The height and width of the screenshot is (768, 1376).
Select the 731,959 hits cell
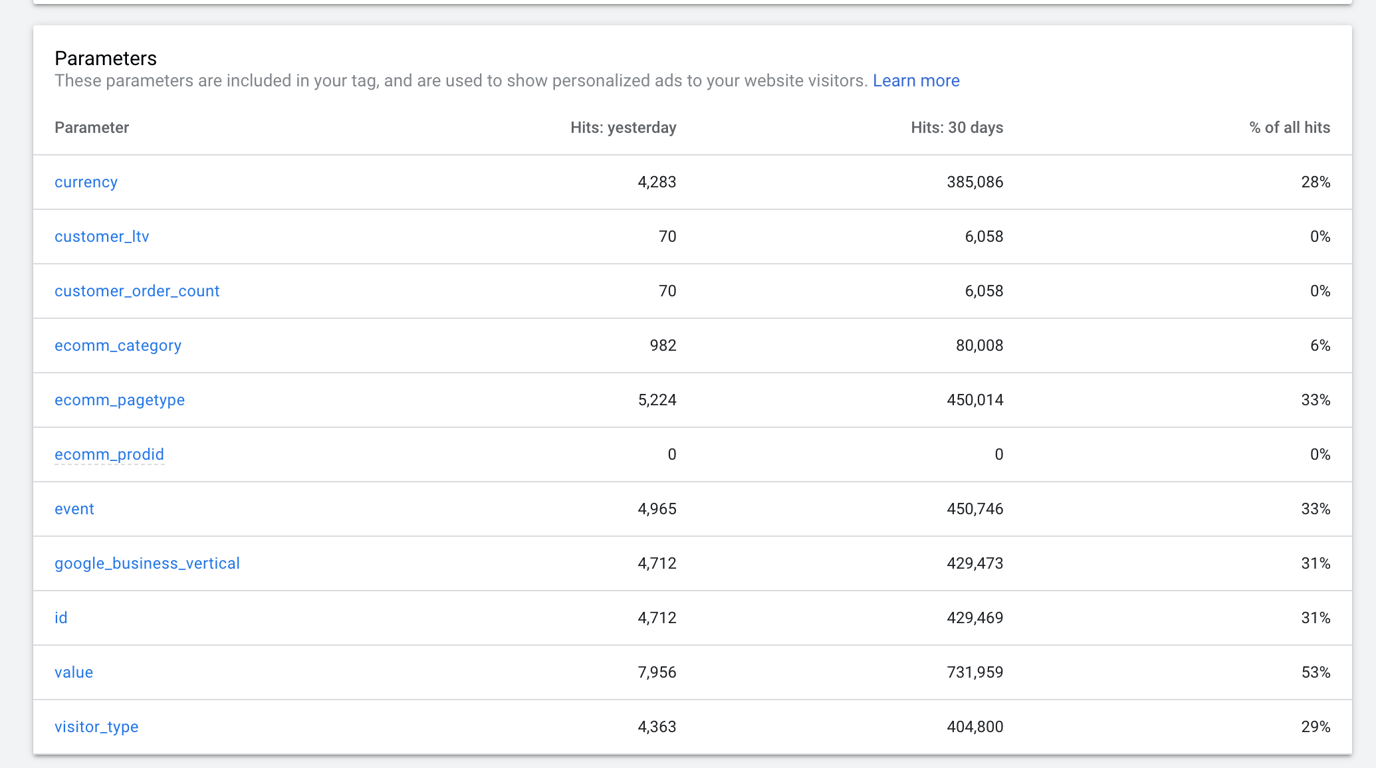[974, 673]
